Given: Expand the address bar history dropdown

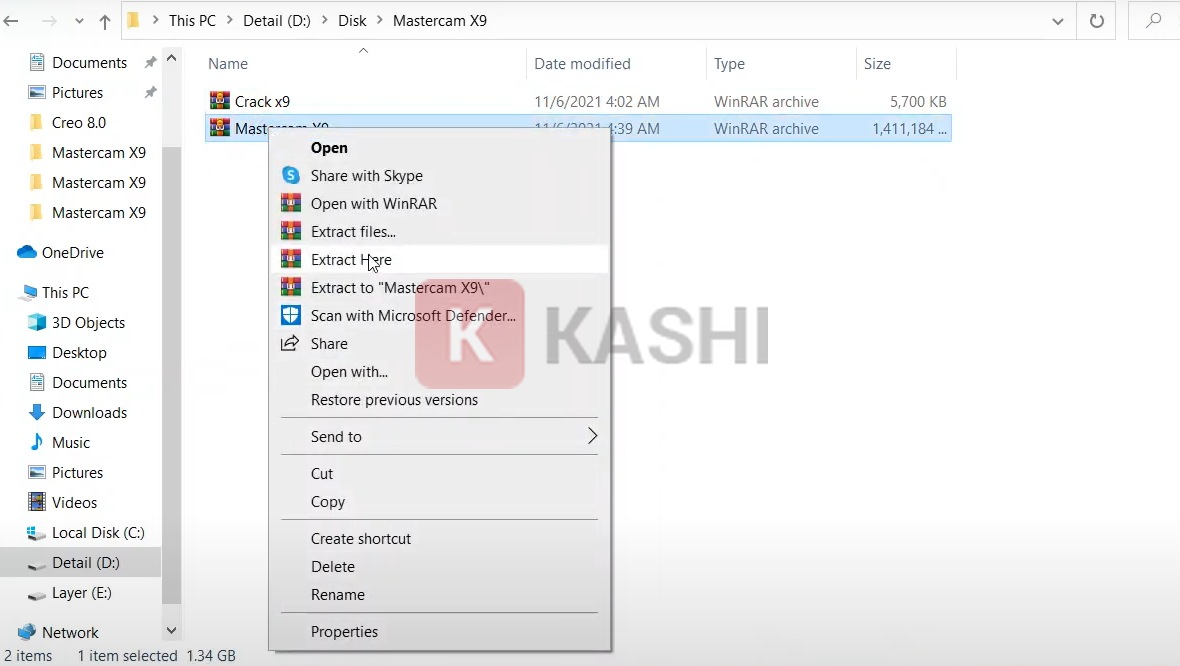Looking at the screenshot, I should tap(1058, 21).
